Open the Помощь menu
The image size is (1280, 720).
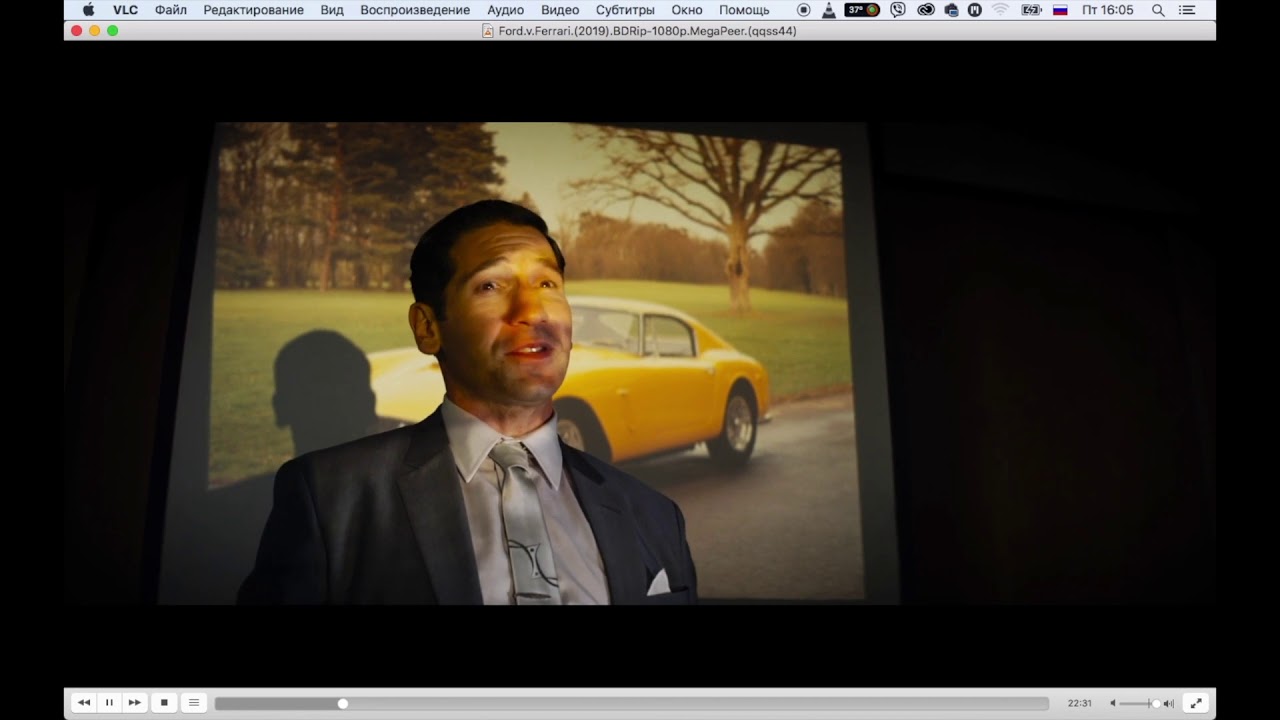pos(744,10)
